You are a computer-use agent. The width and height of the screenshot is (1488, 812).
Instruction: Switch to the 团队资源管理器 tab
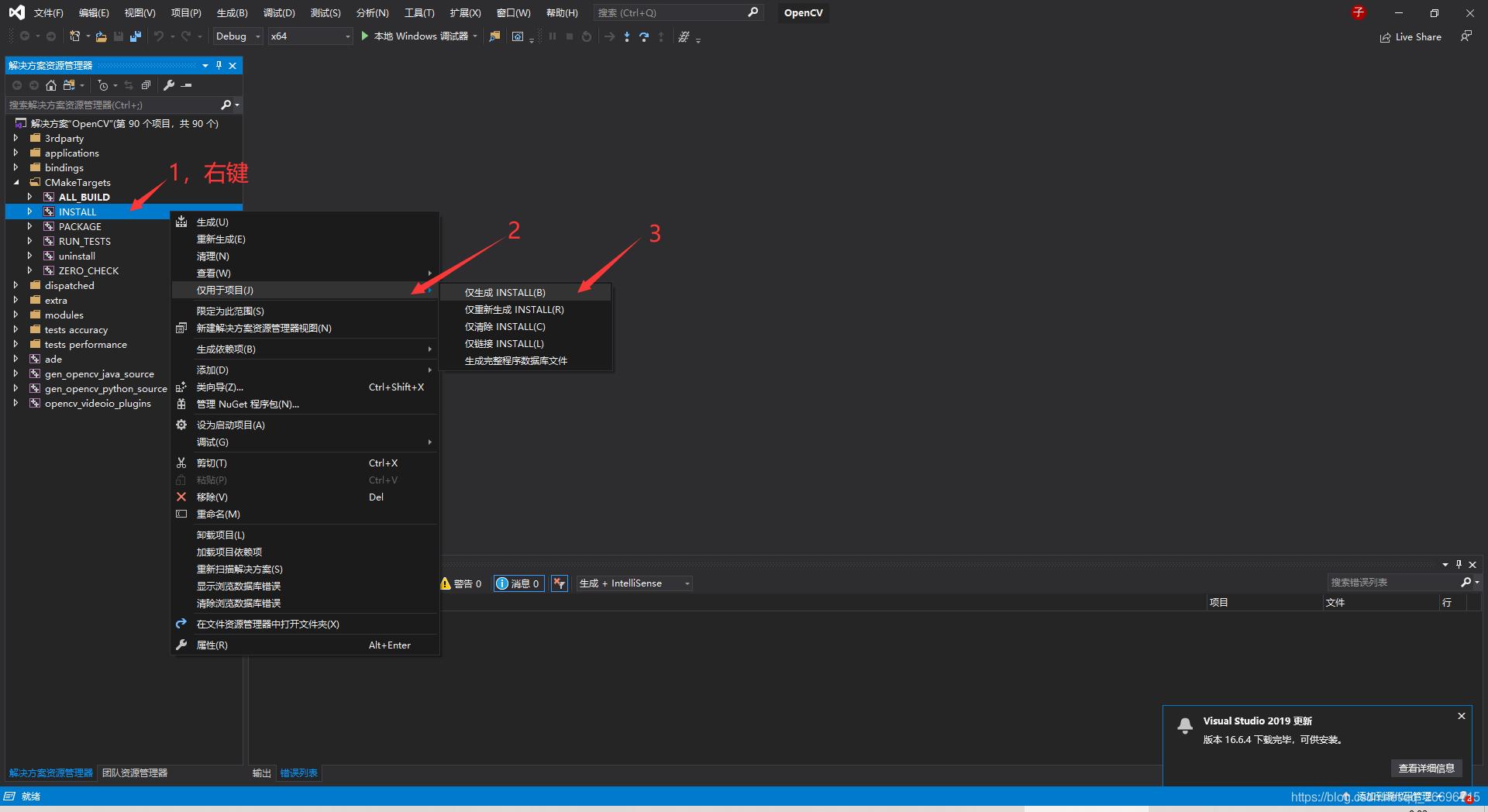click(x=135, y=772)
